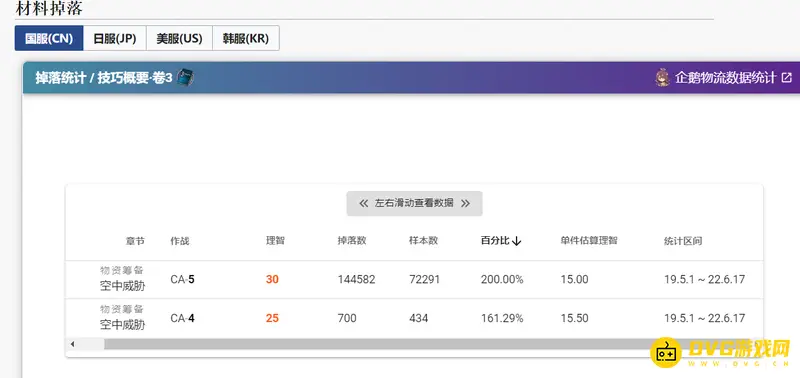800x378 pixels.
Task: Sort by the 百分比 column header
Action: point(495,241)
